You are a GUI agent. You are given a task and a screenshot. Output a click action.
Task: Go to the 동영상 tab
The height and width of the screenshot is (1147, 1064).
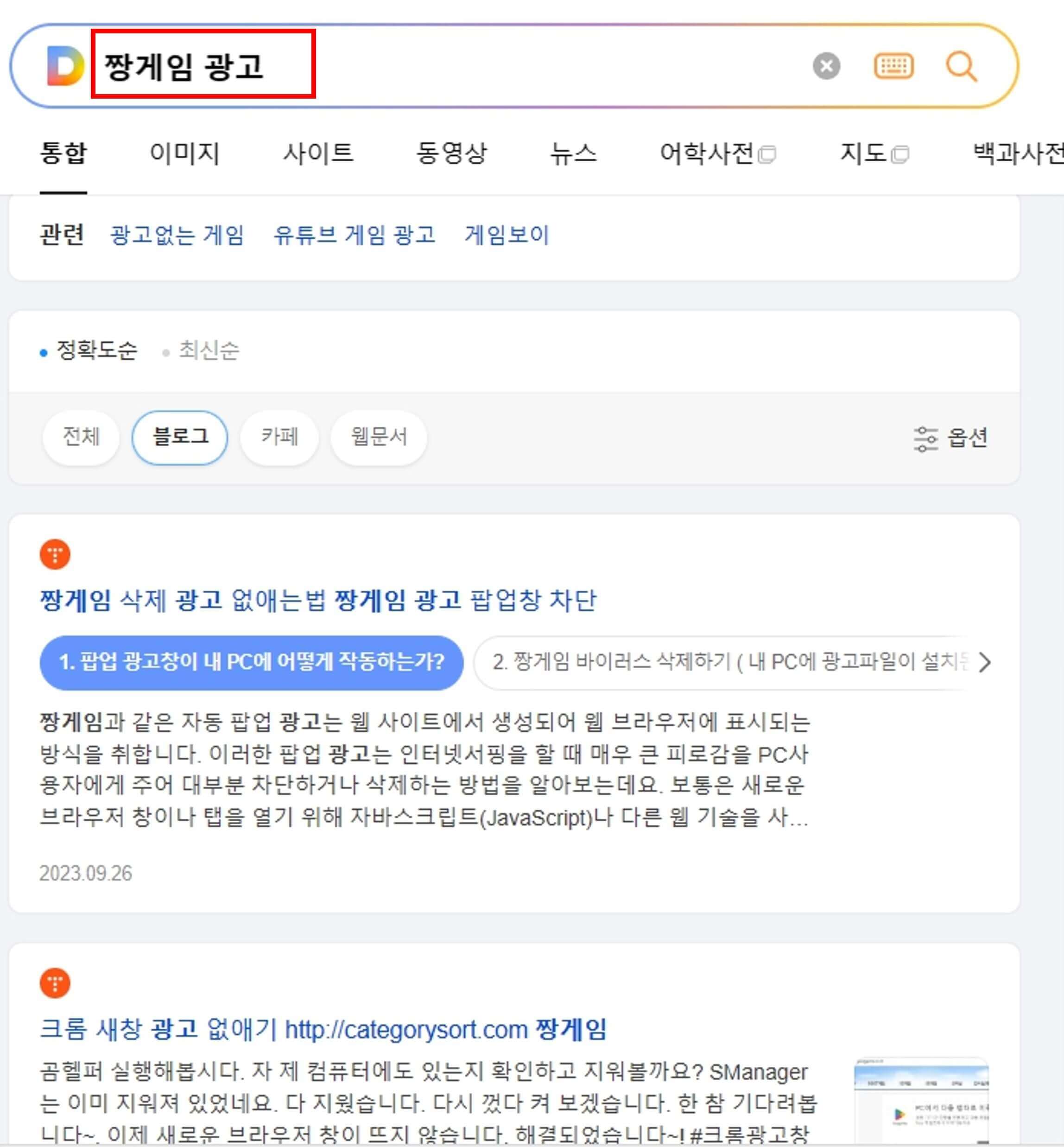[451, 153]
